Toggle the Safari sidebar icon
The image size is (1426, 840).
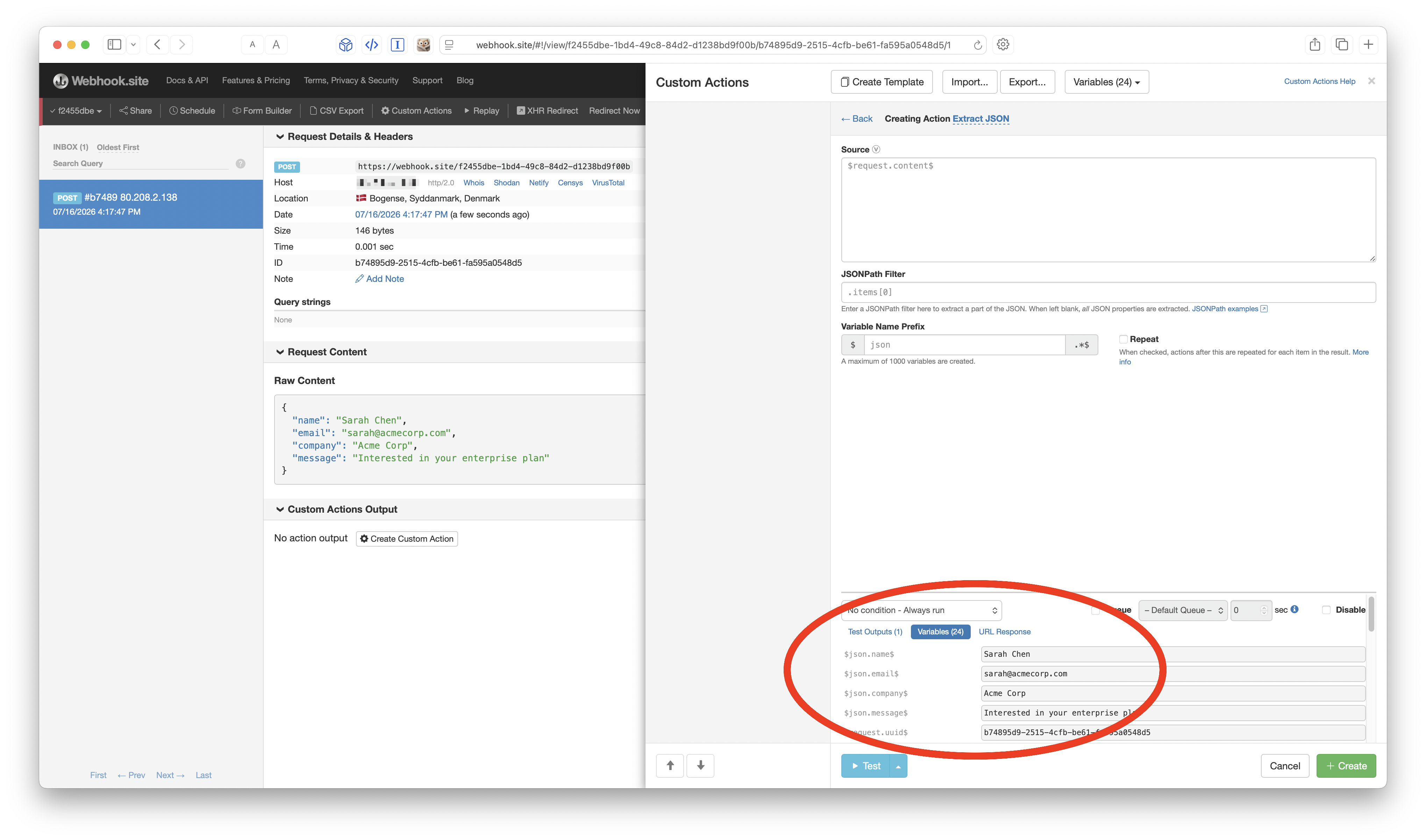pos(114,44)
